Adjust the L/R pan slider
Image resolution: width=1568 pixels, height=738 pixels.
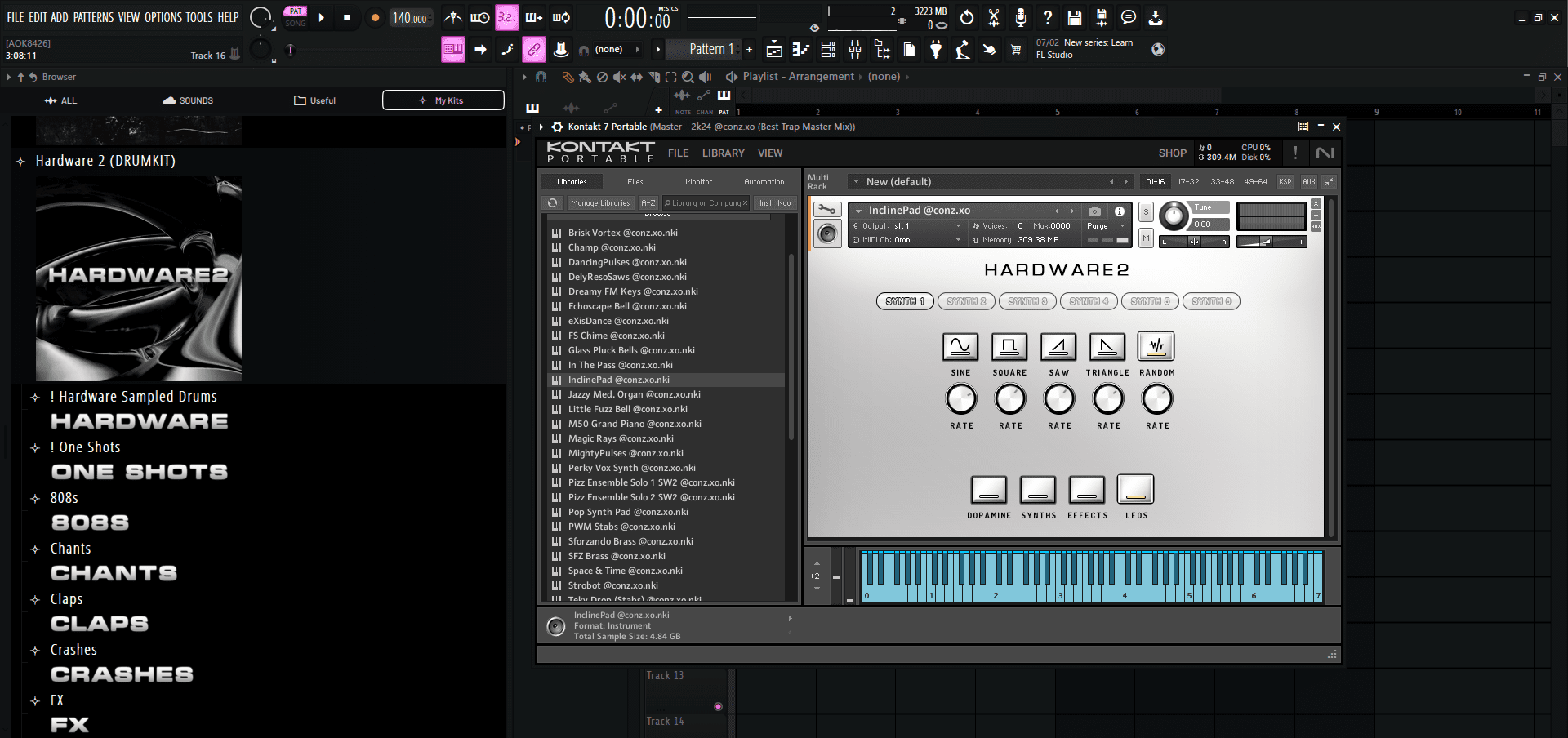pos(1195,242)
